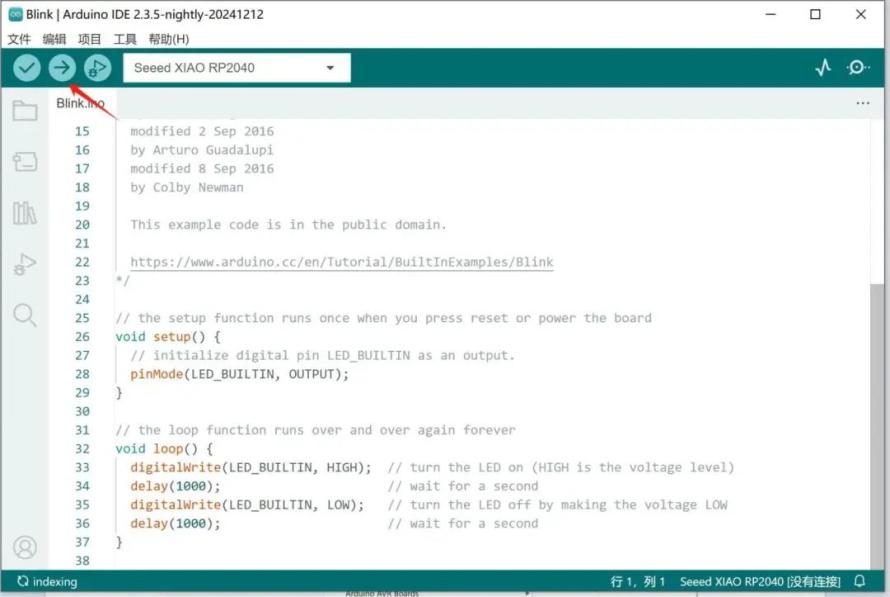
Task: Click '// turn the LED on' comment
Action: (561, 468)
